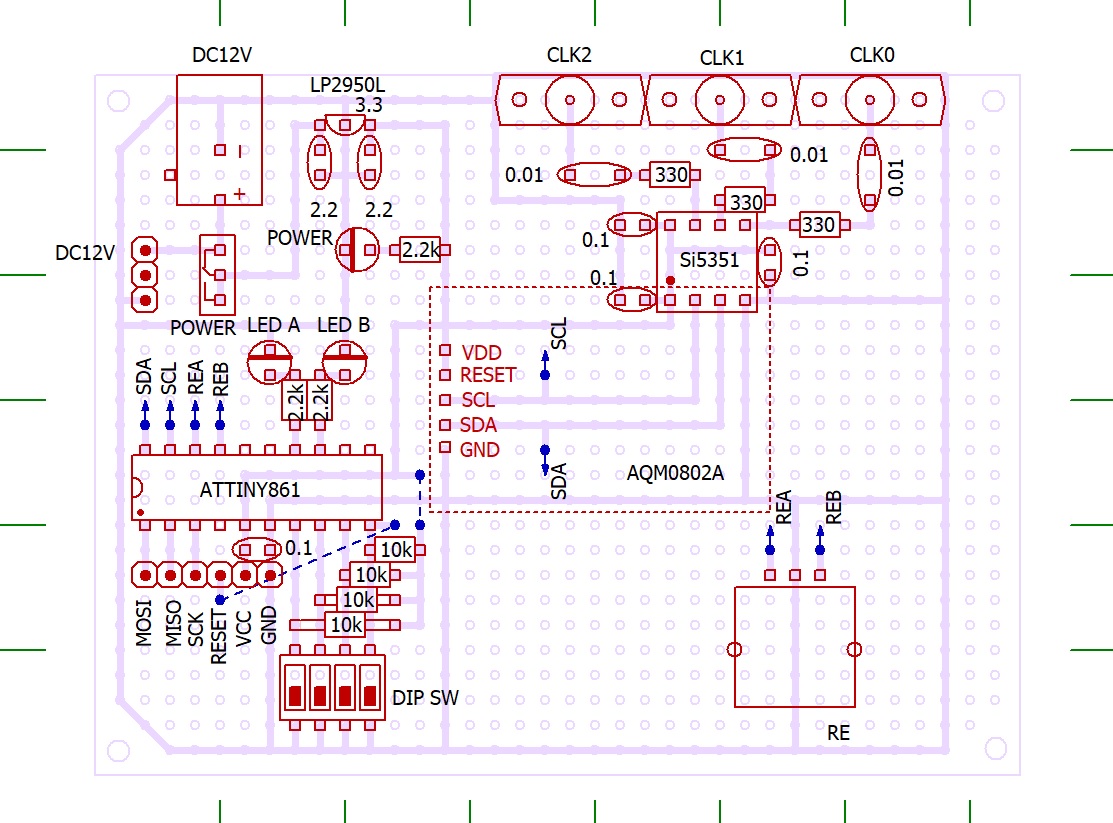
Task: Select the LED B symbol
Action: [345, 361]
